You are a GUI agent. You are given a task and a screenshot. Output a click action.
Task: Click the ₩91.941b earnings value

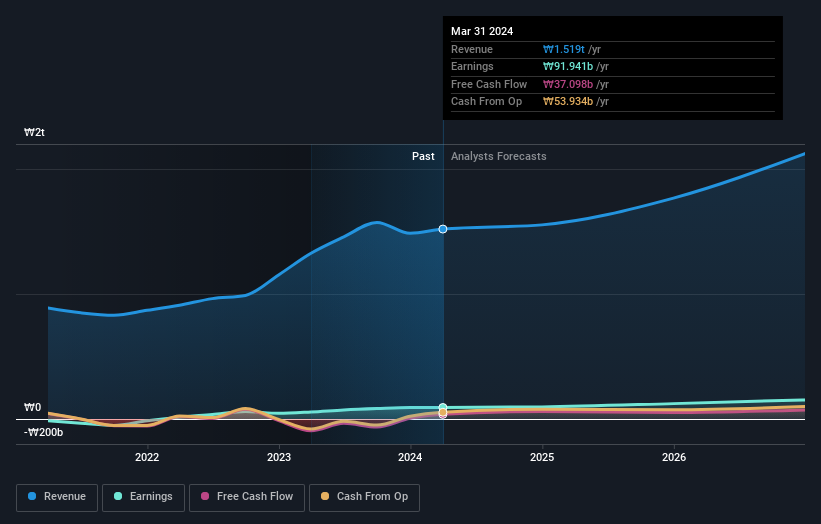tap(568, 66)
